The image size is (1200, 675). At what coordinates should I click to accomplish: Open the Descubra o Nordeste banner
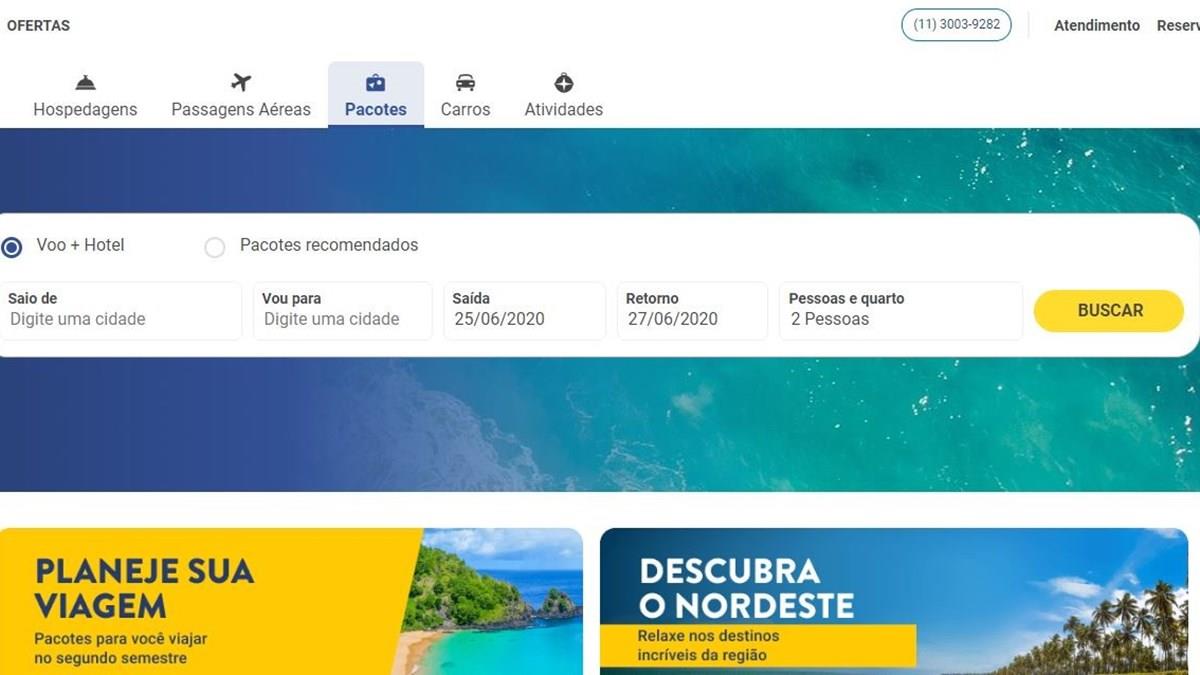point(894,601)
